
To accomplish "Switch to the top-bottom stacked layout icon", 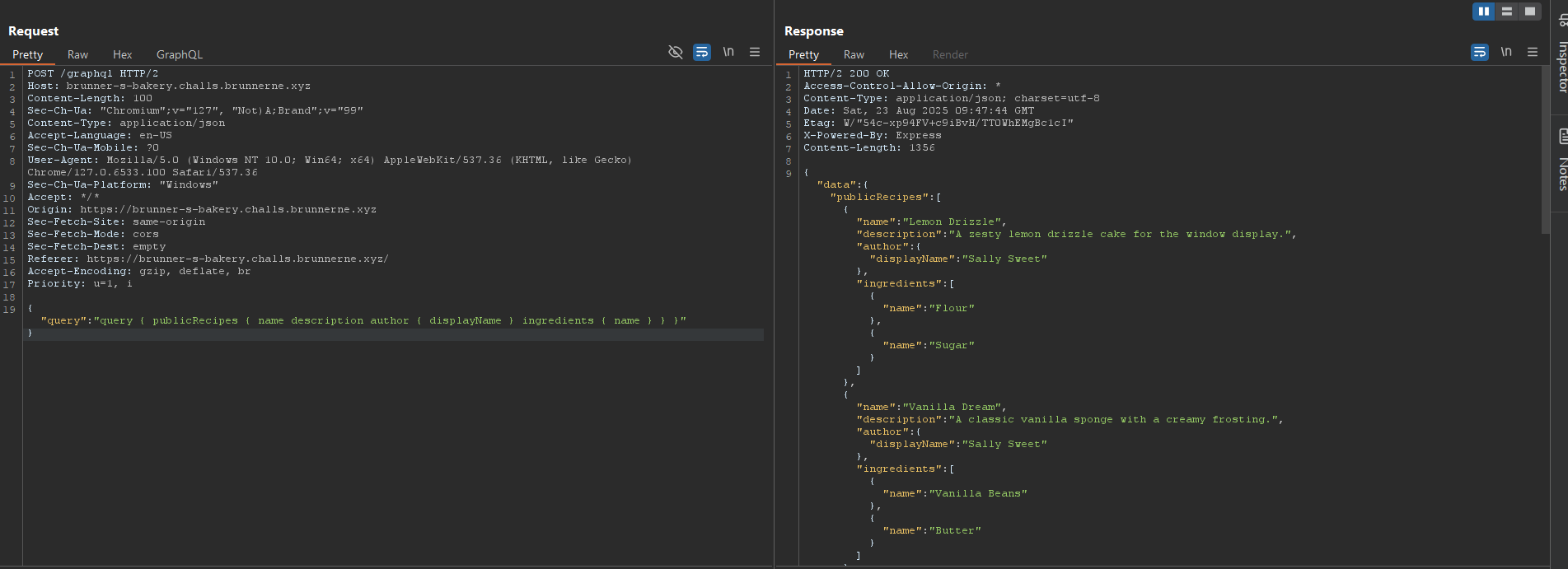I will [x=1507, y=12].
